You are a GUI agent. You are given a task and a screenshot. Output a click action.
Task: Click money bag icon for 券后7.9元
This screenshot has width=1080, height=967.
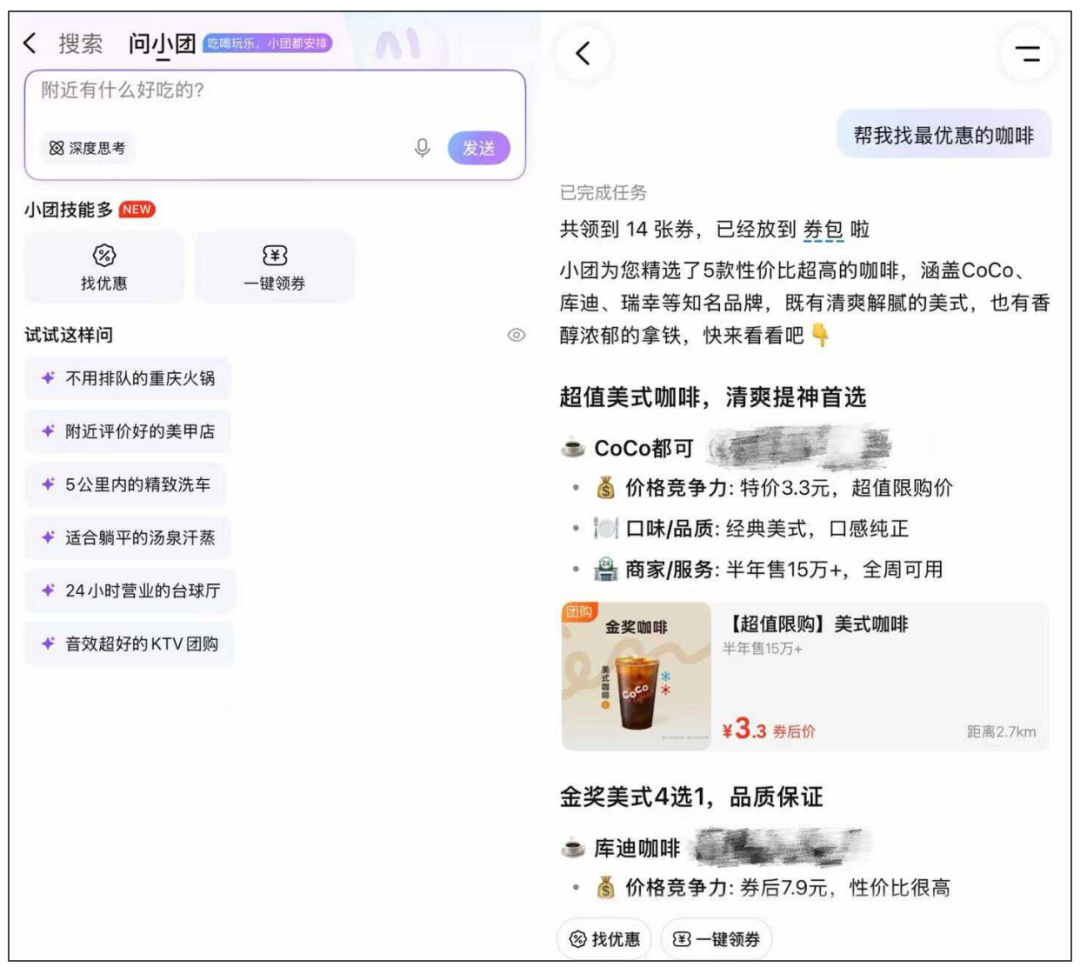point(605,887)
